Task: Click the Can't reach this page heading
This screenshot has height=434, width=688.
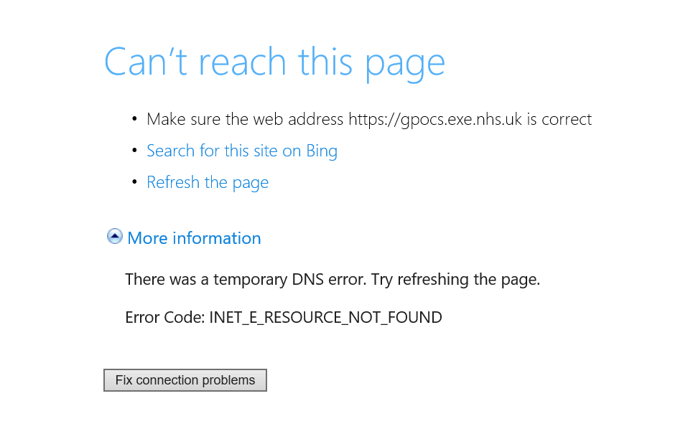Action: tap(275, 63)
